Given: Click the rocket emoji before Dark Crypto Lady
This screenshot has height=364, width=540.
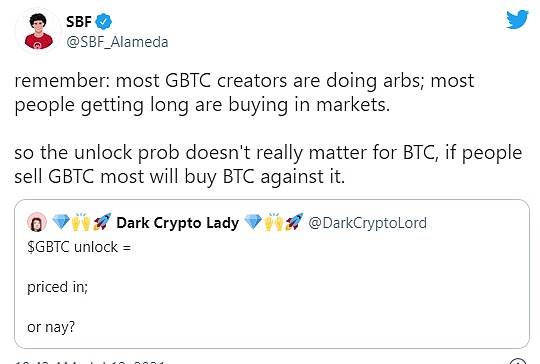Looking at the screenshot, I should coord(102,222).
